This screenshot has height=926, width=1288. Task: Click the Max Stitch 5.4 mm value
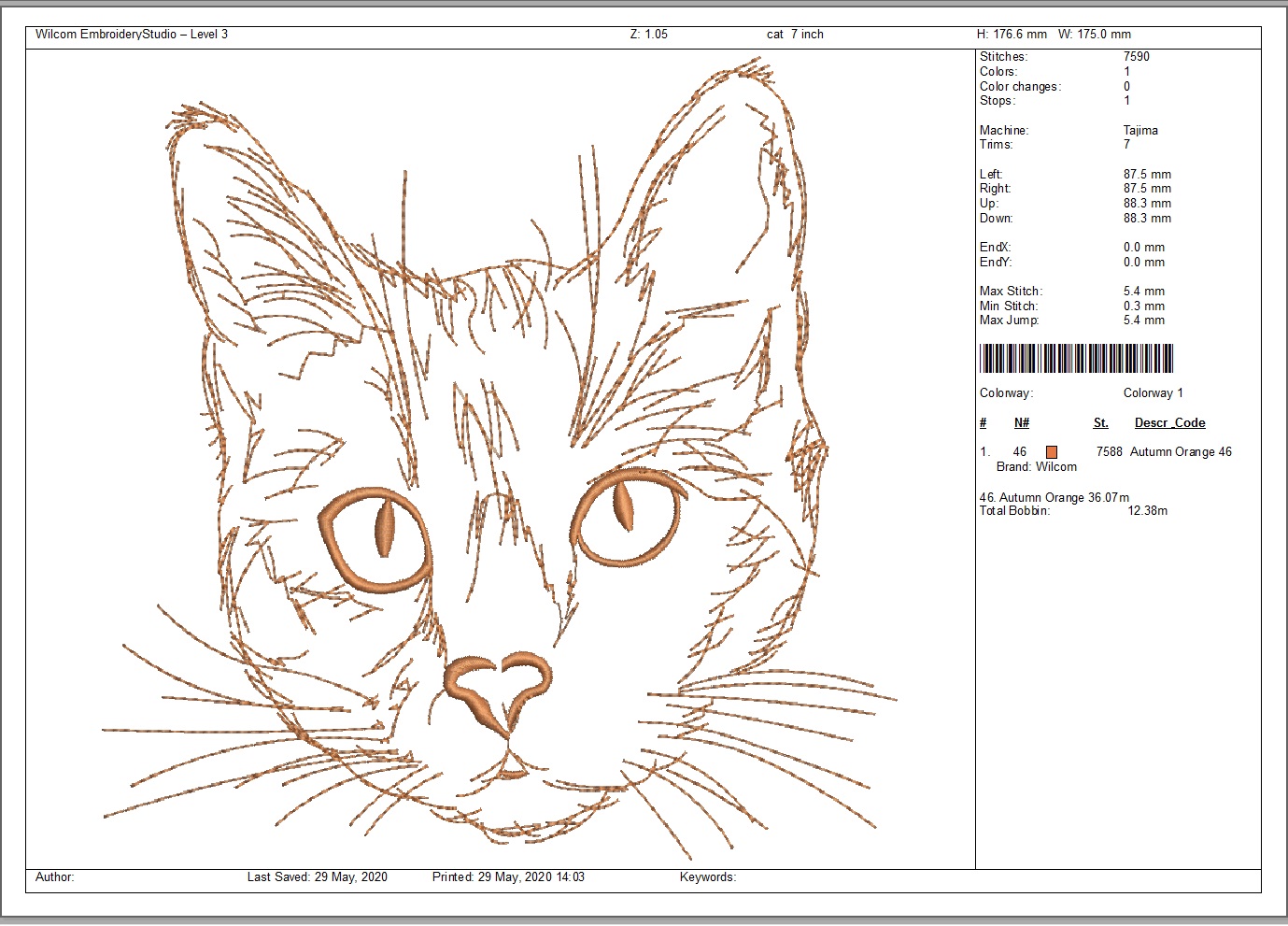point(1144,292)
